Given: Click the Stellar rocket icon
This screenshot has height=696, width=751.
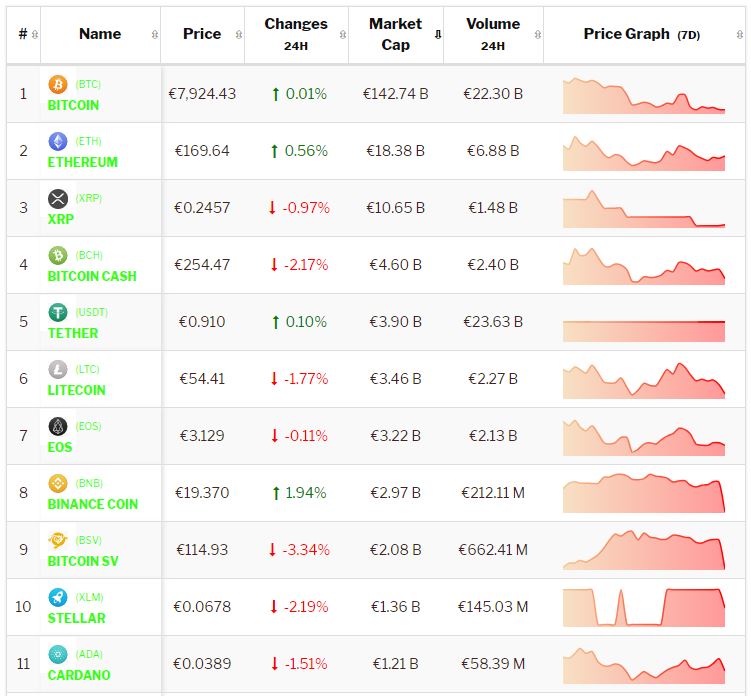Looking at the screenshot, I should pyautogui.click(x=58, y=598).
